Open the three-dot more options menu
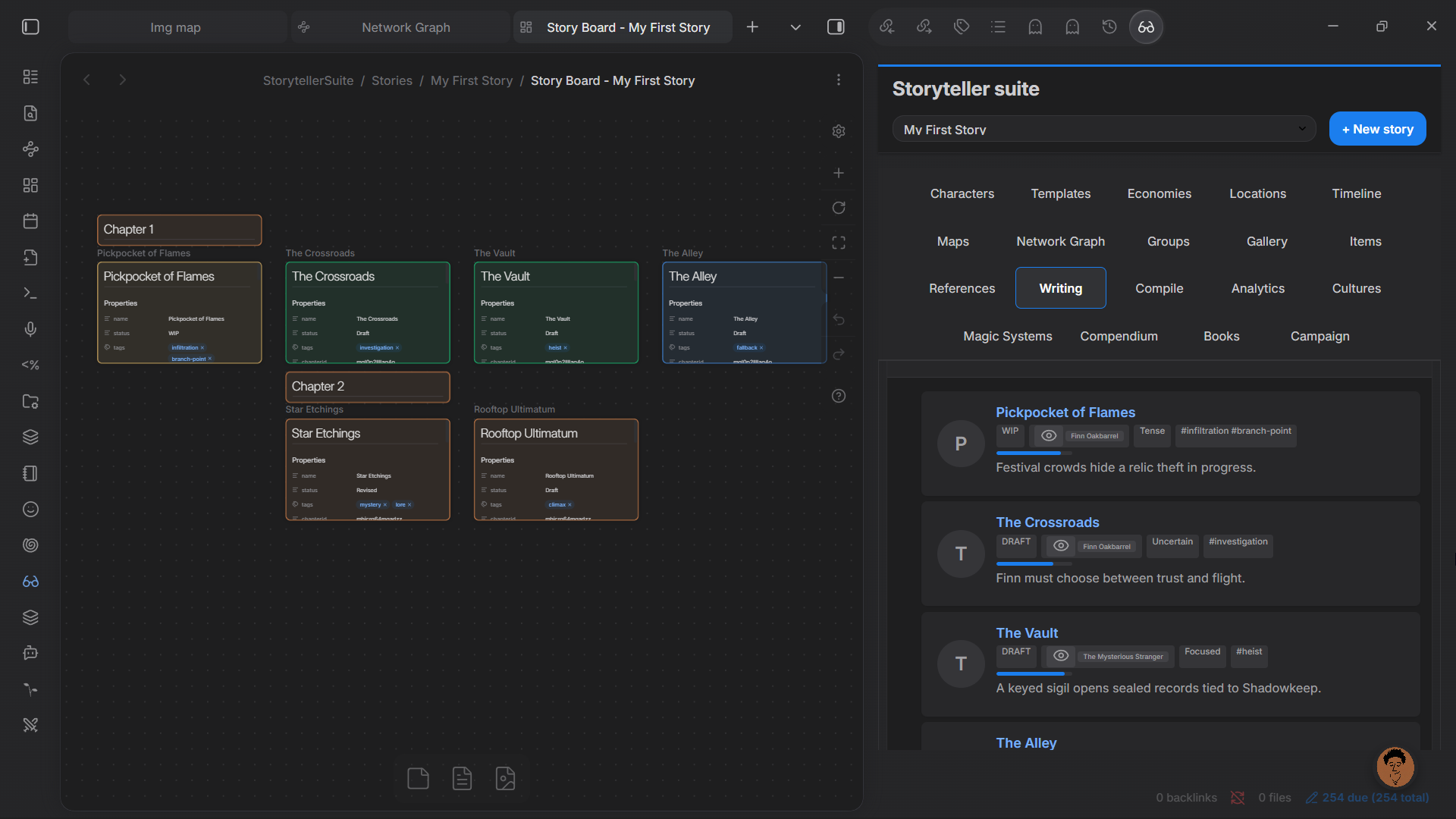Screen dimensions: 1456x819 pos(839,80)
